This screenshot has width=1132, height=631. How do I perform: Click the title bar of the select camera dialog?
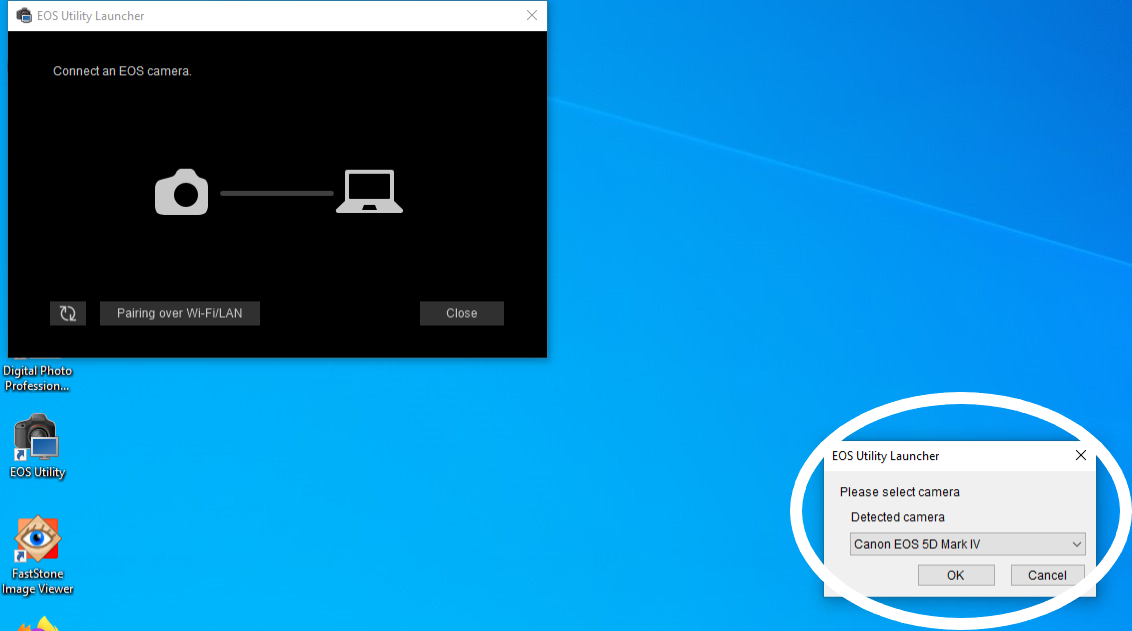pos(950,456)
